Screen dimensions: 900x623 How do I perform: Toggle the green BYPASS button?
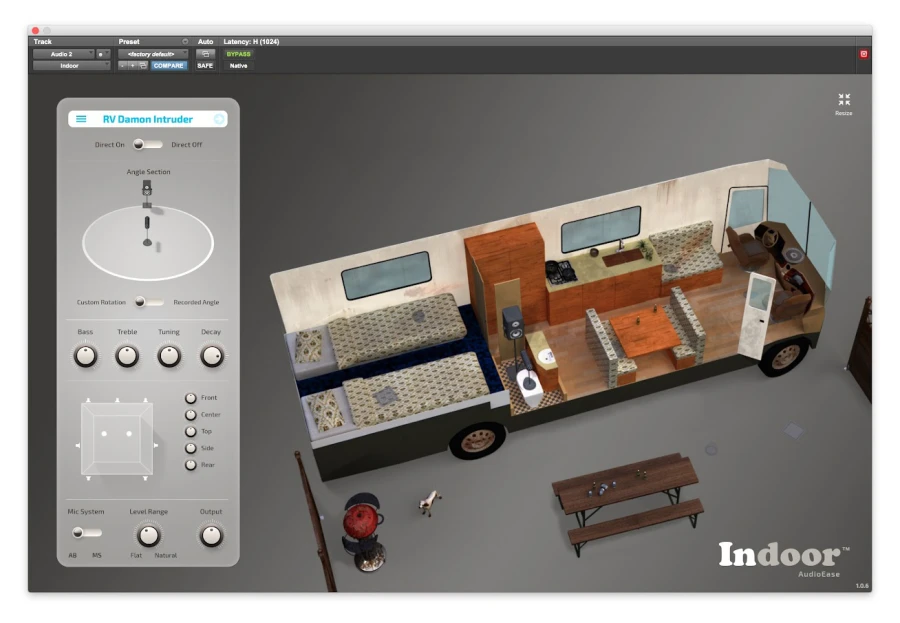pyautogui.click(x=238, y=54)
